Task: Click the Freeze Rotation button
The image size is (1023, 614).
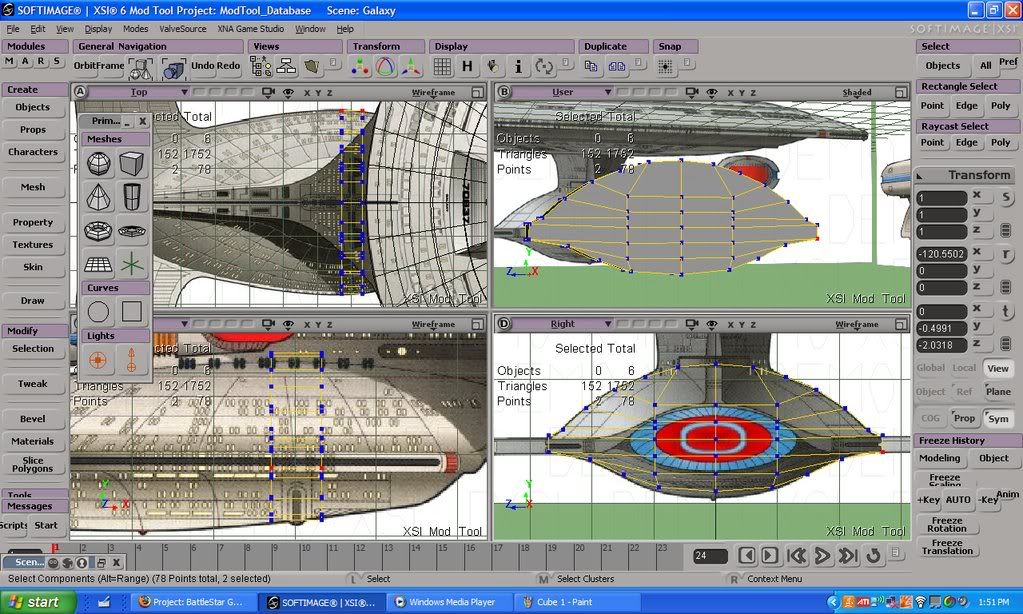Action: [947, 525]
